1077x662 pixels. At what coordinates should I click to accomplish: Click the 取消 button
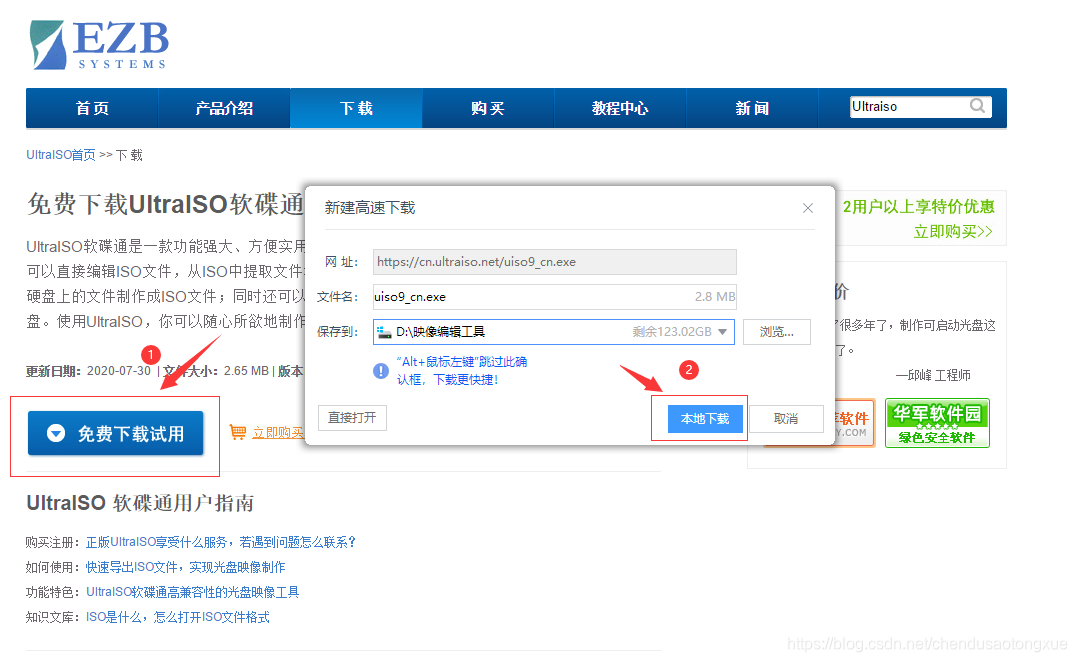coord(786,419)
